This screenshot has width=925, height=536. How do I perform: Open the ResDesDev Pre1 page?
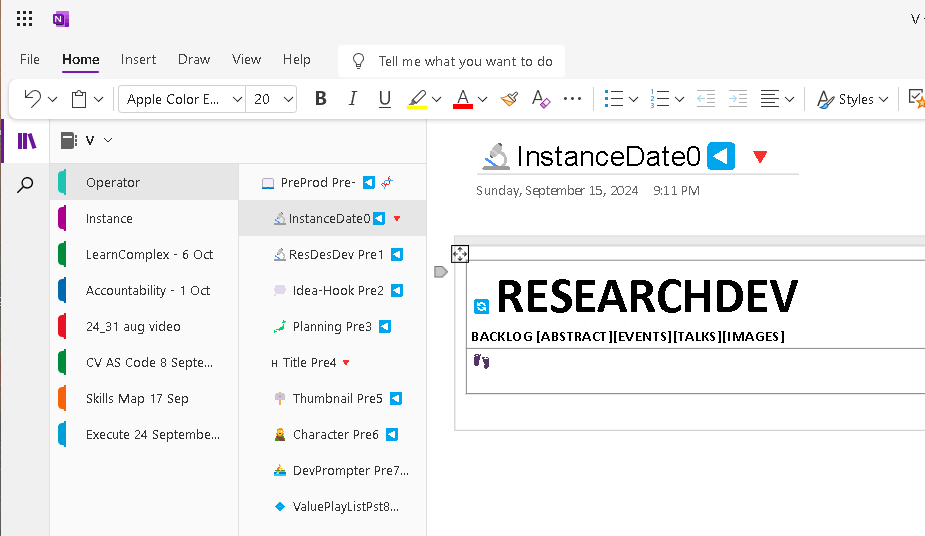(x=333, y=254)
